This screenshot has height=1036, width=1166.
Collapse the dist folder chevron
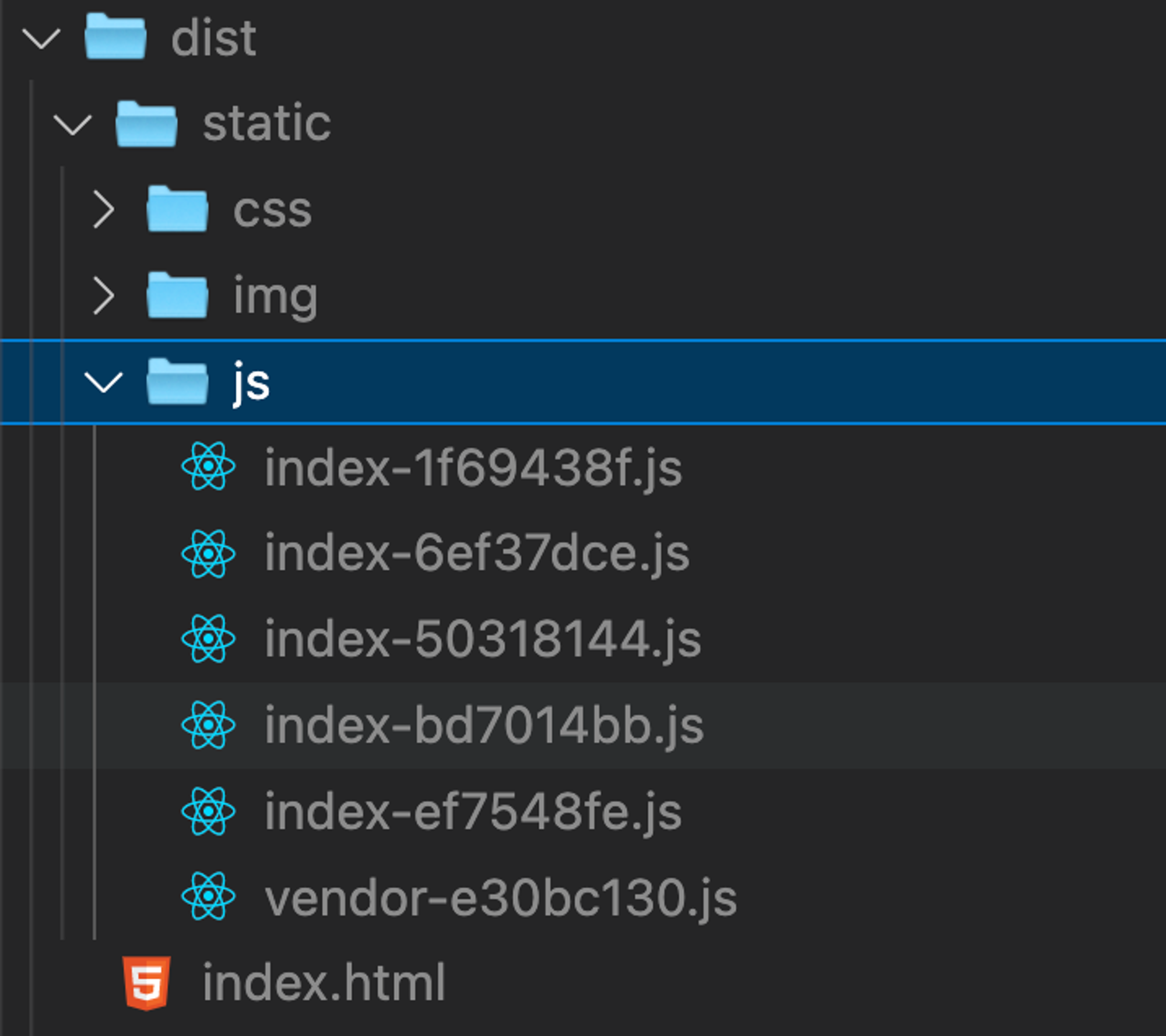41,39
